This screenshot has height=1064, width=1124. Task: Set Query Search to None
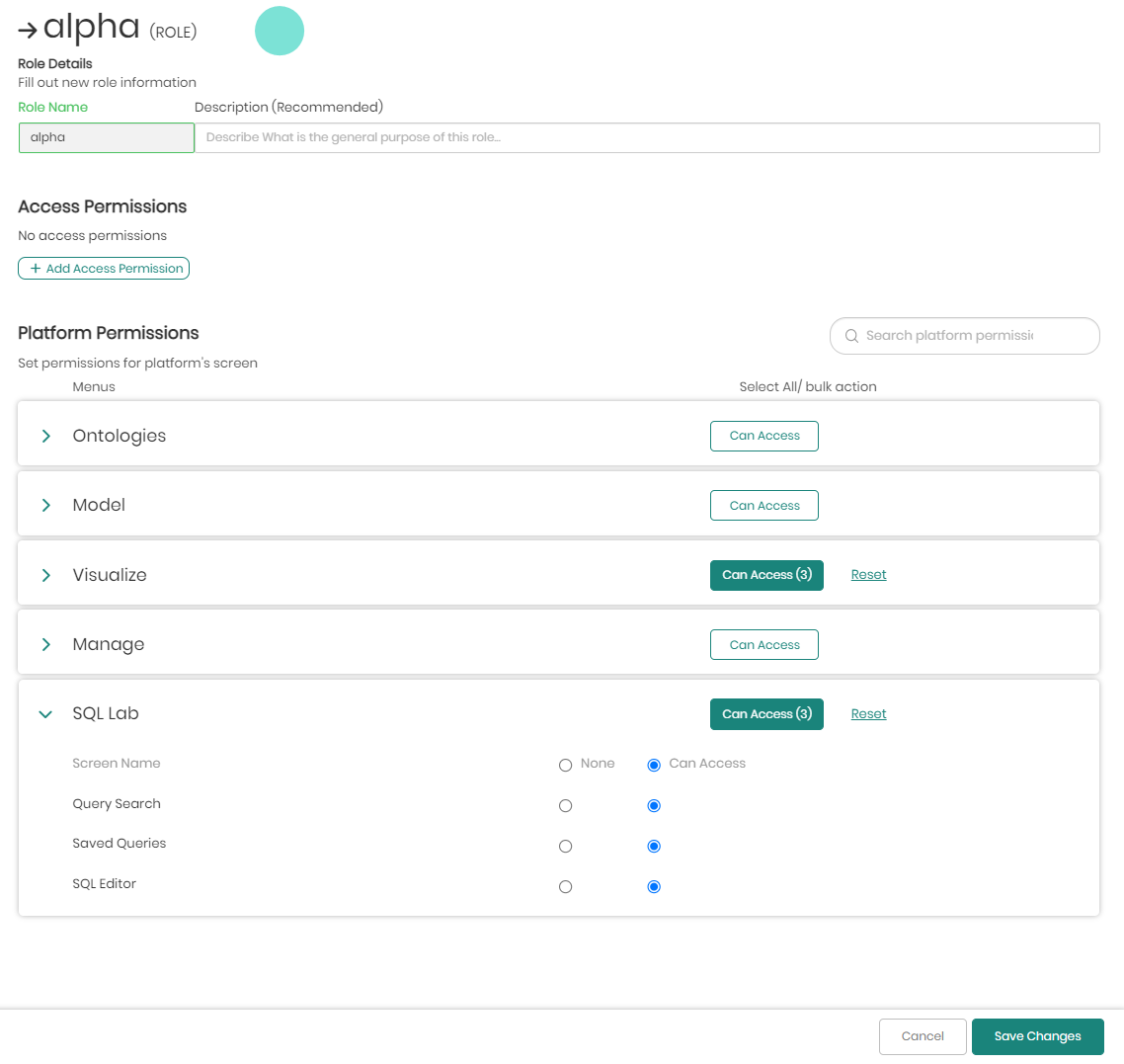pyautogui.click(x=565, y=806)
